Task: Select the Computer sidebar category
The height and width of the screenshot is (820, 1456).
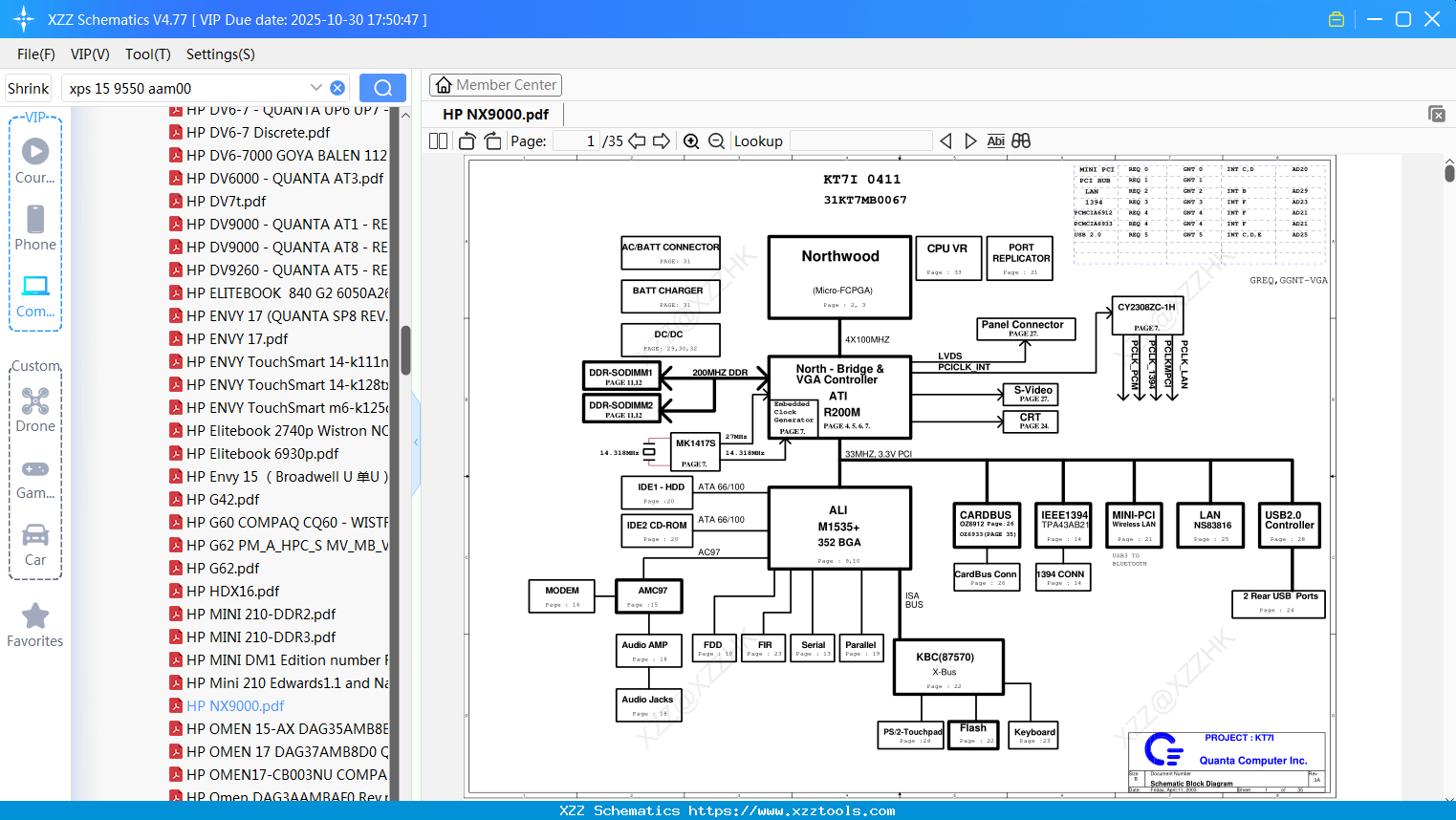Action: click(x=35, y=295)
